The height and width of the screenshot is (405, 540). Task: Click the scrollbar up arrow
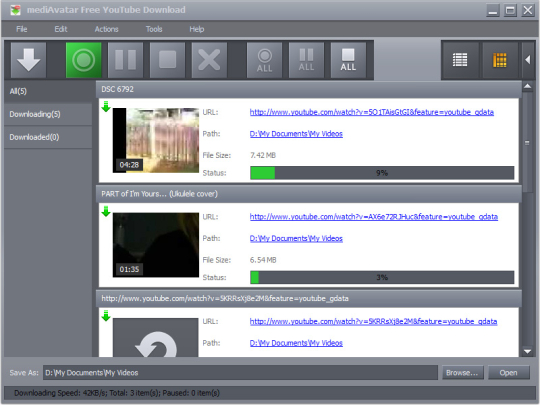(x=527, y=86)
